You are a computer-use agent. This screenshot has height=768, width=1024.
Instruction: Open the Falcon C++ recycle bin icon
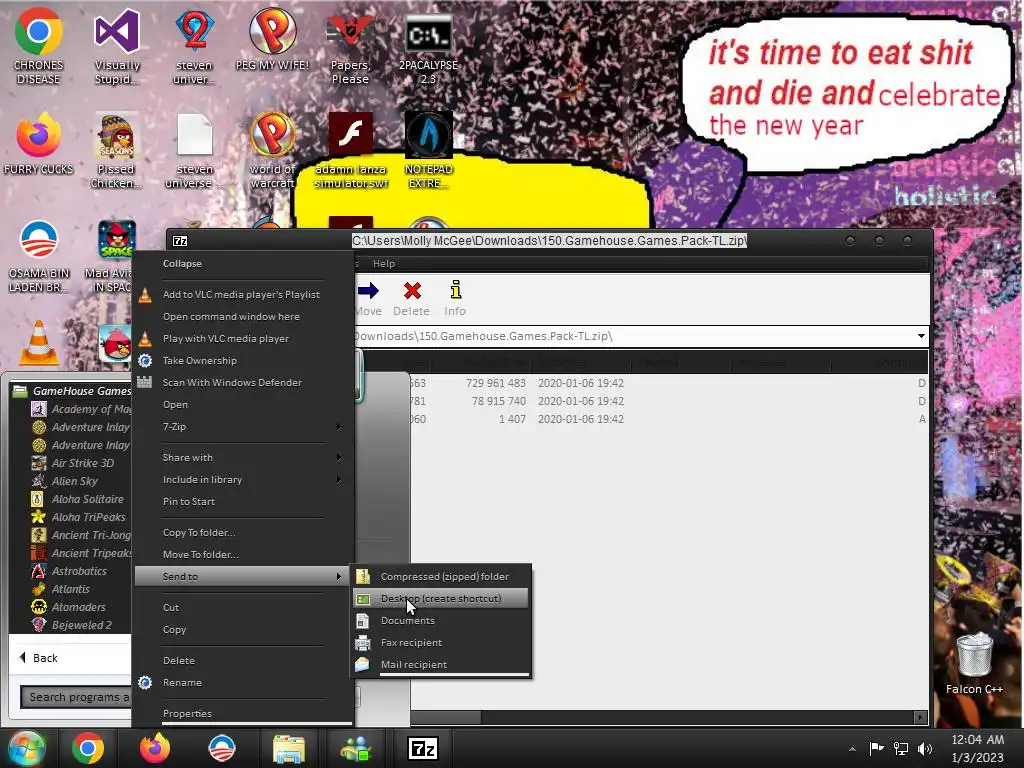[x=974, y=663]
